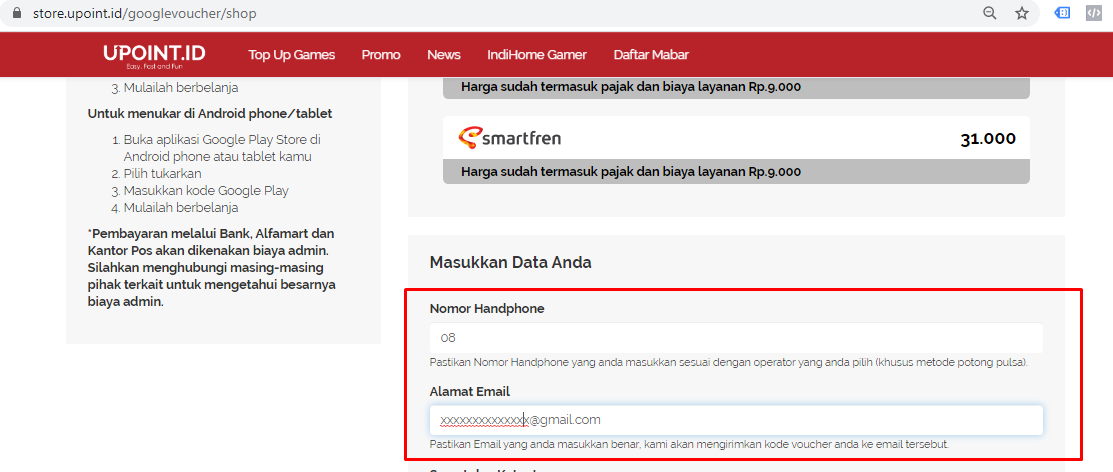Click the smartfren logo
This screenshot has height=472, width=1113.
coord(510,137)
